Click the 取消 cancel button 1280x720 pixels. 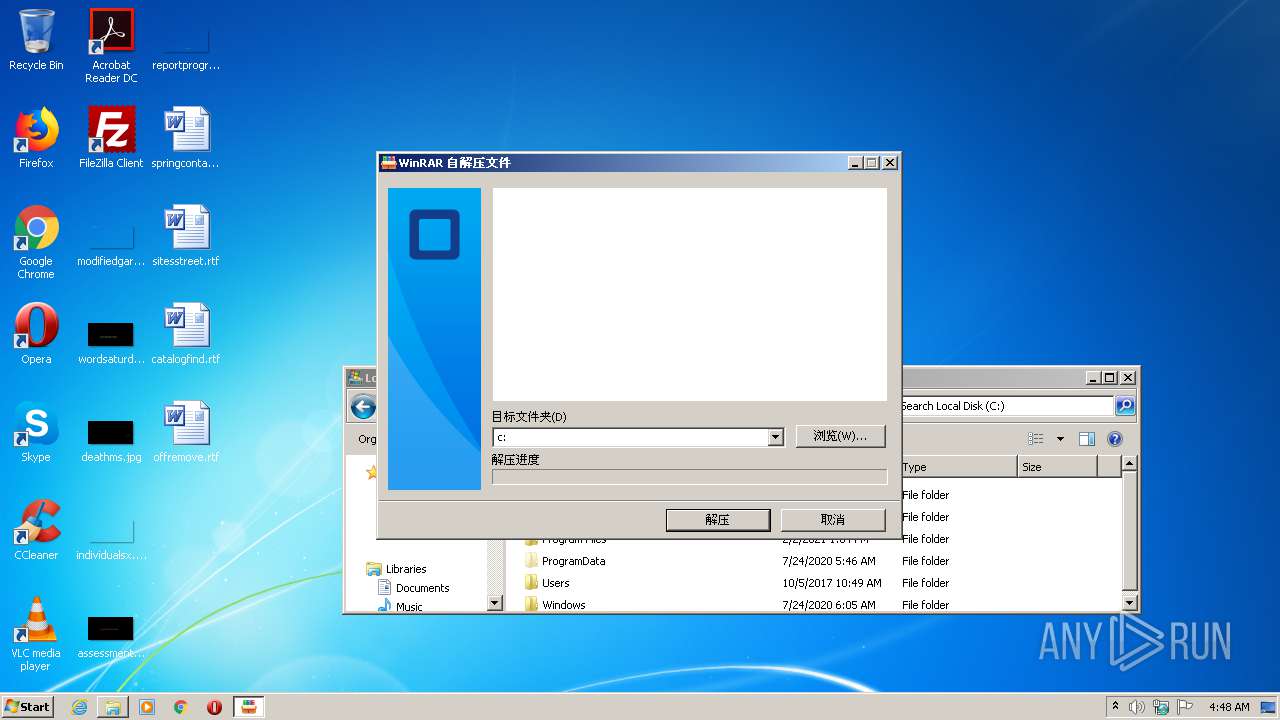tap(833, 520)
